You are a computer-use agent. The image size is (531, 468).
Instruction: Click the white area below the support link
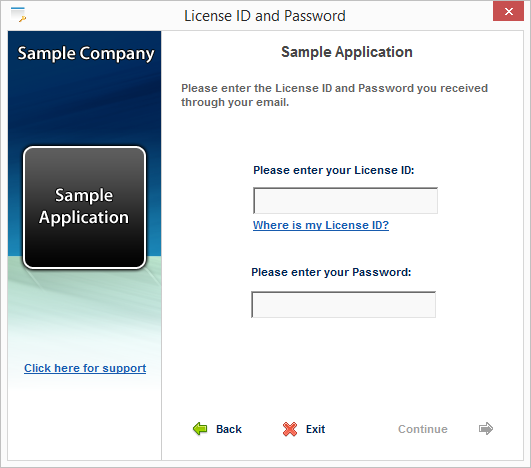click(x=84, y=420)
